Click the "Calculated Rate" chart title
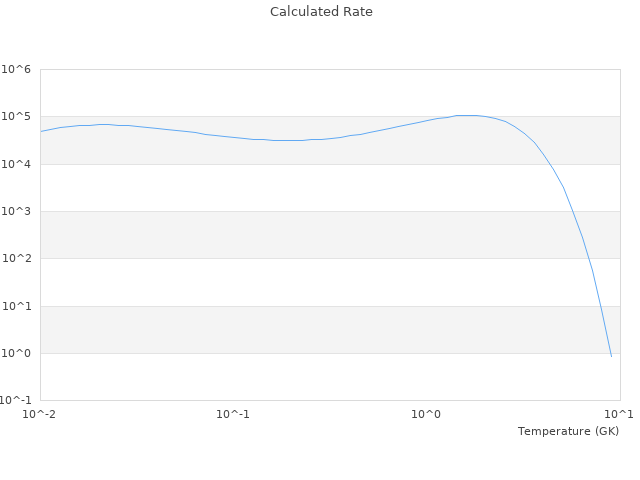This screenshot has width=640, height=480. coord(320,12)
